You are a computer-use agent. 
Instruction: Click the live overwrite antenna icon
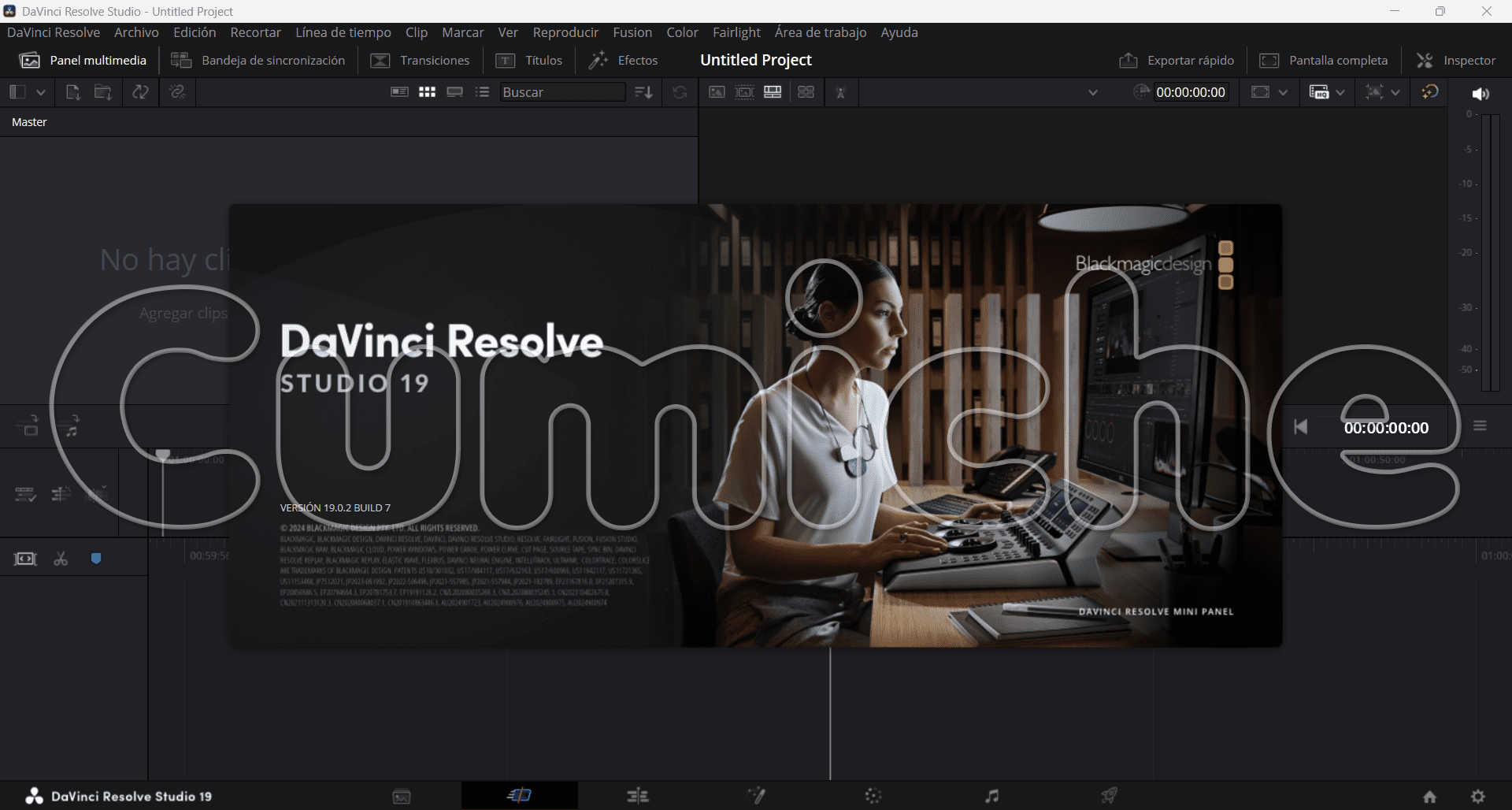tap(840, 92)
